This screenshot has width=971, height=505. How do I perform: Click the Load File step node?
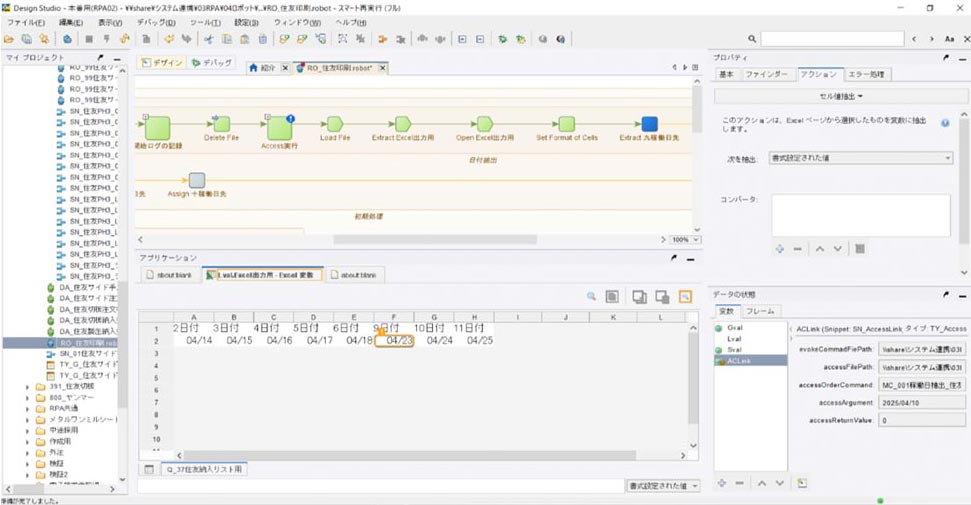[334, 123]
